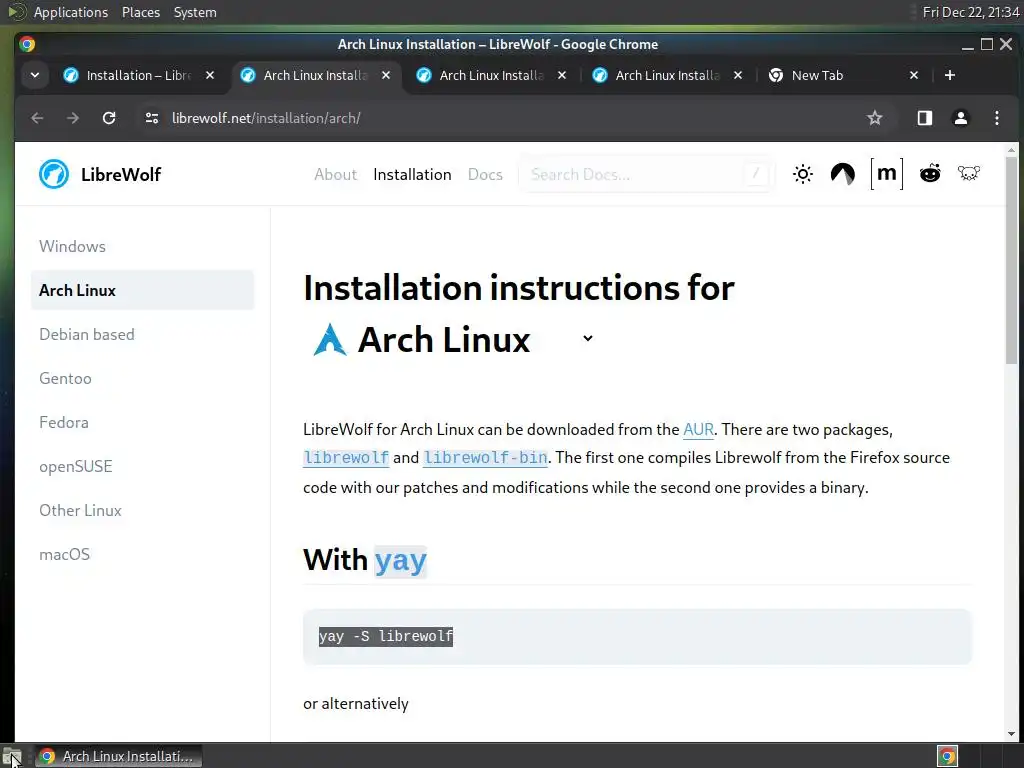This screenshot has width=1024, height=768.
Task: Click the LibreWolf logo icon
Action: point(54,174)
